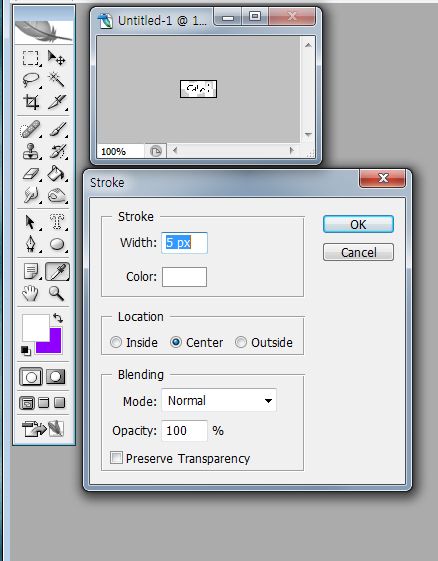Image resolution: width=438 pixels, height=561 pixels.
Task: Click the stroke Width input field
Action: [x=184, y=243]
